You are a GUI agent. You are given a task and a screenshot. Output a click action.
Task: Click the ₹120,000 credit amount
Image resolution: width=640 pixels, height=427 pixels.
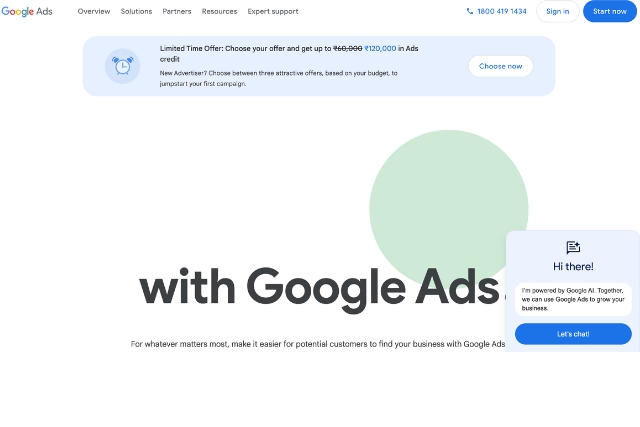pyautogui.click(x=380, y=48)
